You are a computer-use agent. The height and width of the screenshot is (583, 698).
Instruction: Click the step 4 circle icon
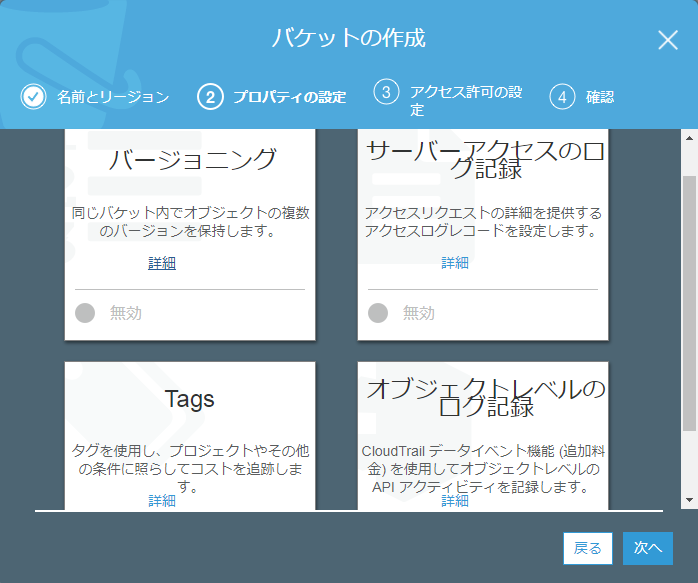563,97
